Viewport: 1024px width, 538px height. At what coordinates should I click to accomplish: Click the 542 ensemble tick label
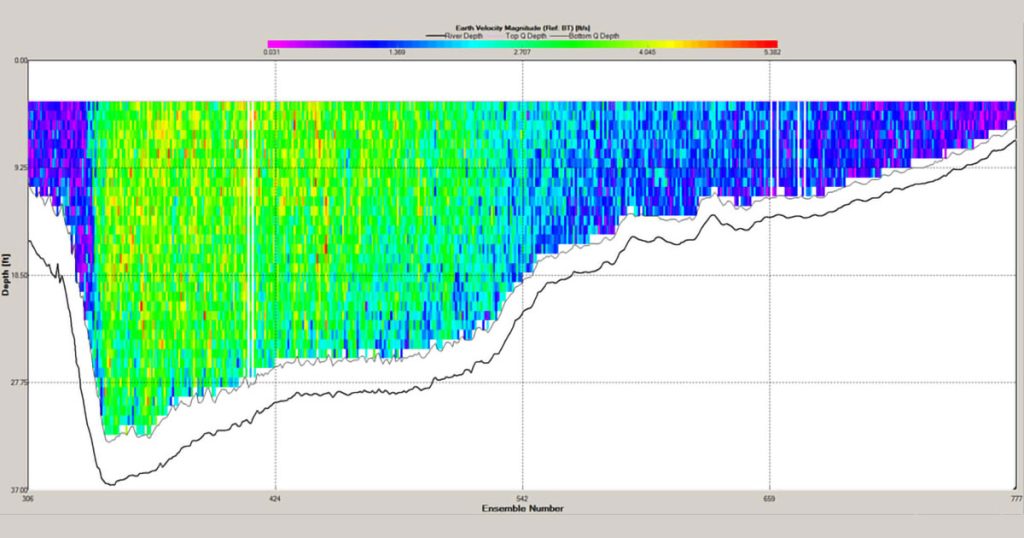tap(522, 498)
